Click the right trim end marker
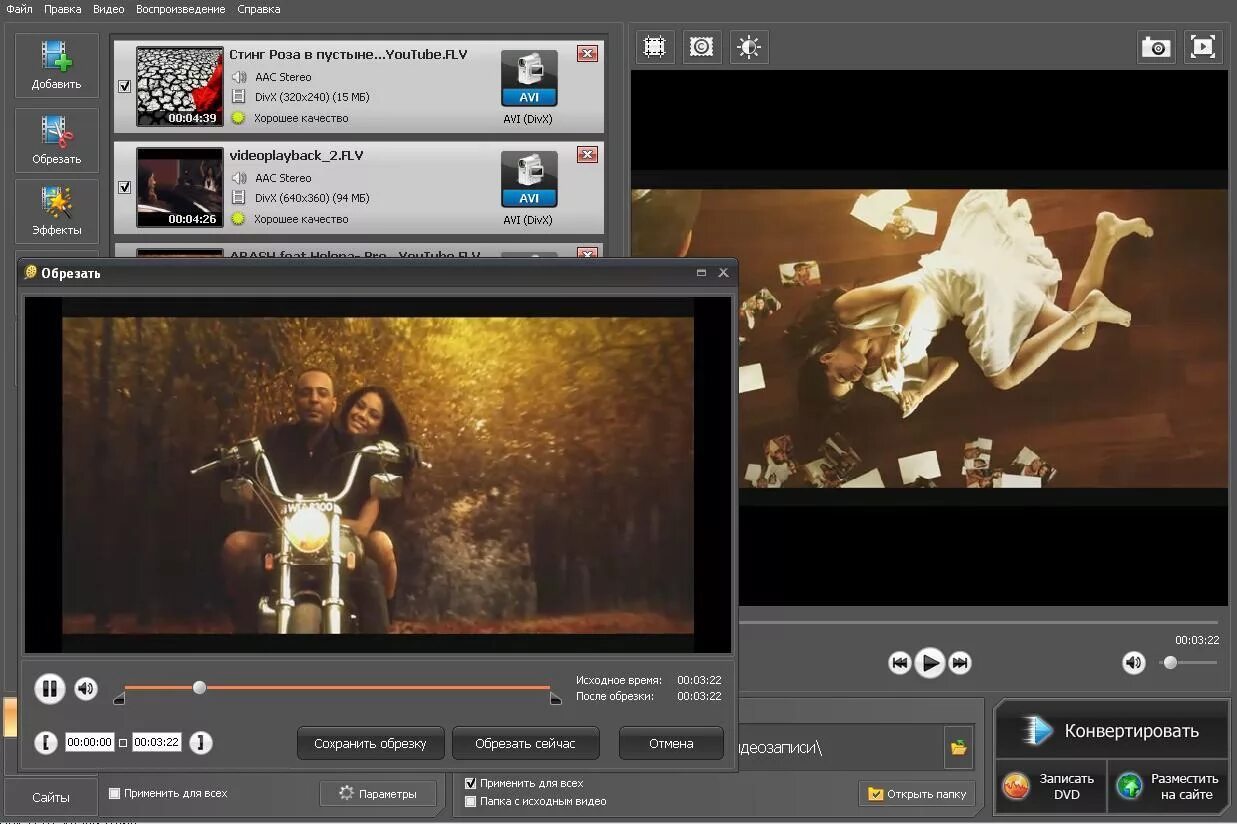 tap(556, 698)
